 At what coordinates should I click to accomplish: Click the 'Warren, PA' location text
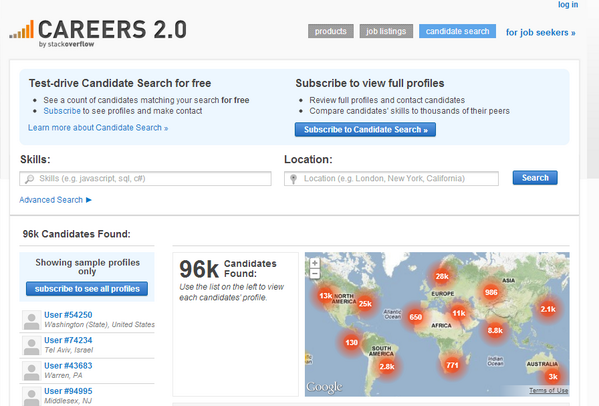63,375
